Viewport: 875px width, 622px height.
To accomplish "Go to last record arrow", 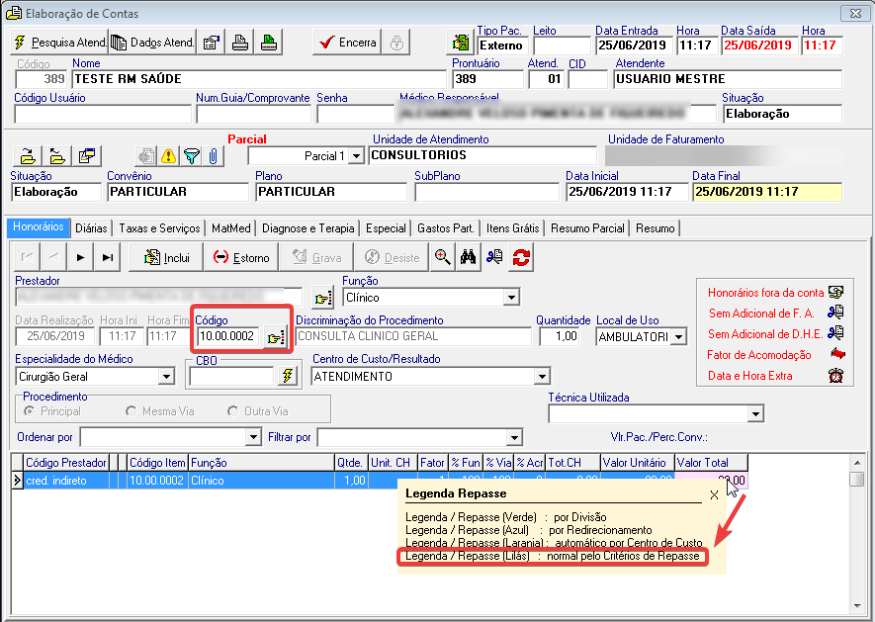I will [107, 257].
